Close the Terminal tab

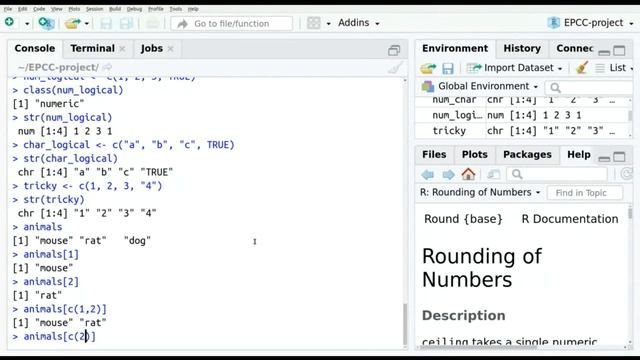[122, 49]
